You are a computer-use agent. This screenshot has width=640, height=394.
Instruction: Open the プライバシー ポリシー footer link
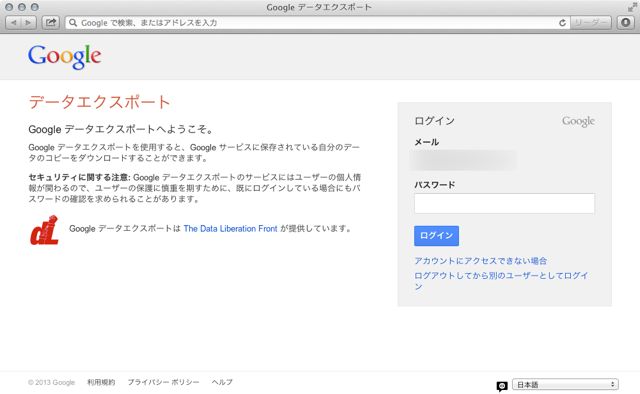coord(163,382)
